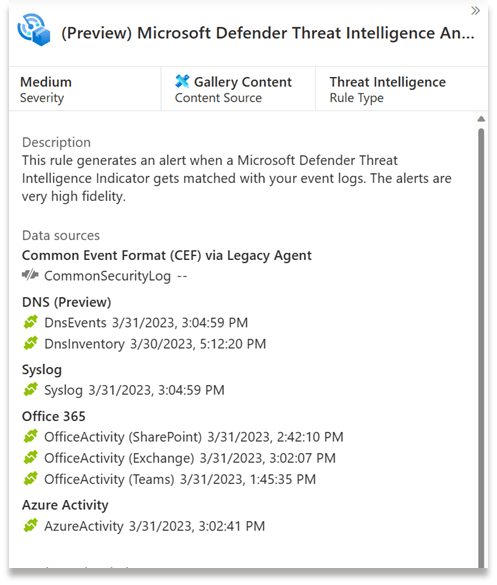497x585 pixels.
Task: Click the Rule Type label
Action: [356, 98]
